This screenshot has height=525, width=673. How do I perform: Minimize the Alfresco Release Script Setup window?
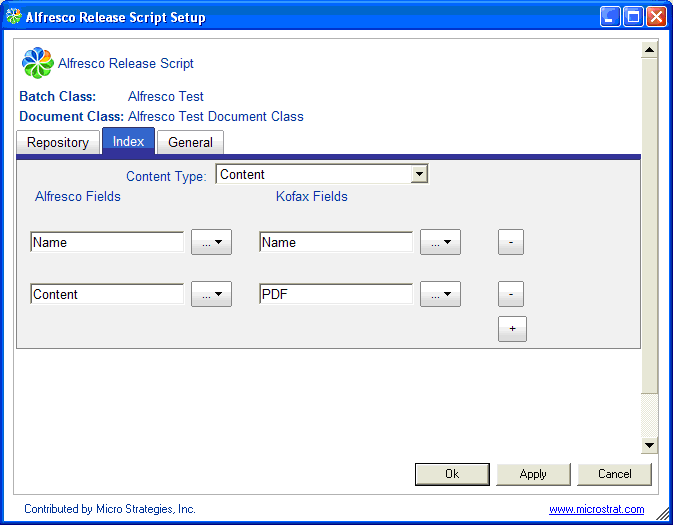pyautogui.click(x=609, y=17)
